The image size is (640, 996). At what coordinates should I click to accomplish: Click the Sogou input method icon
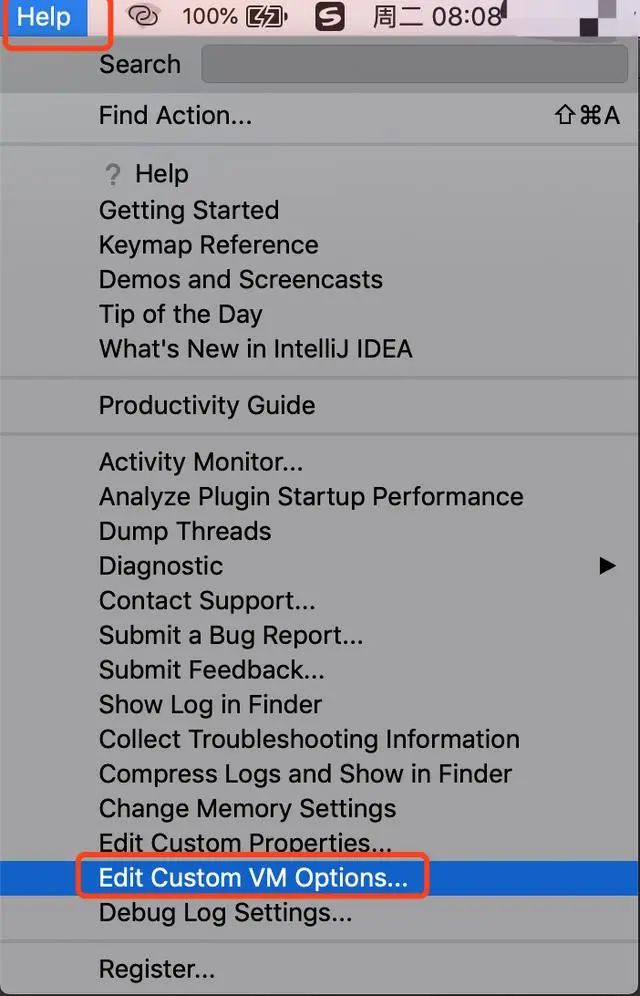[330, 16]
